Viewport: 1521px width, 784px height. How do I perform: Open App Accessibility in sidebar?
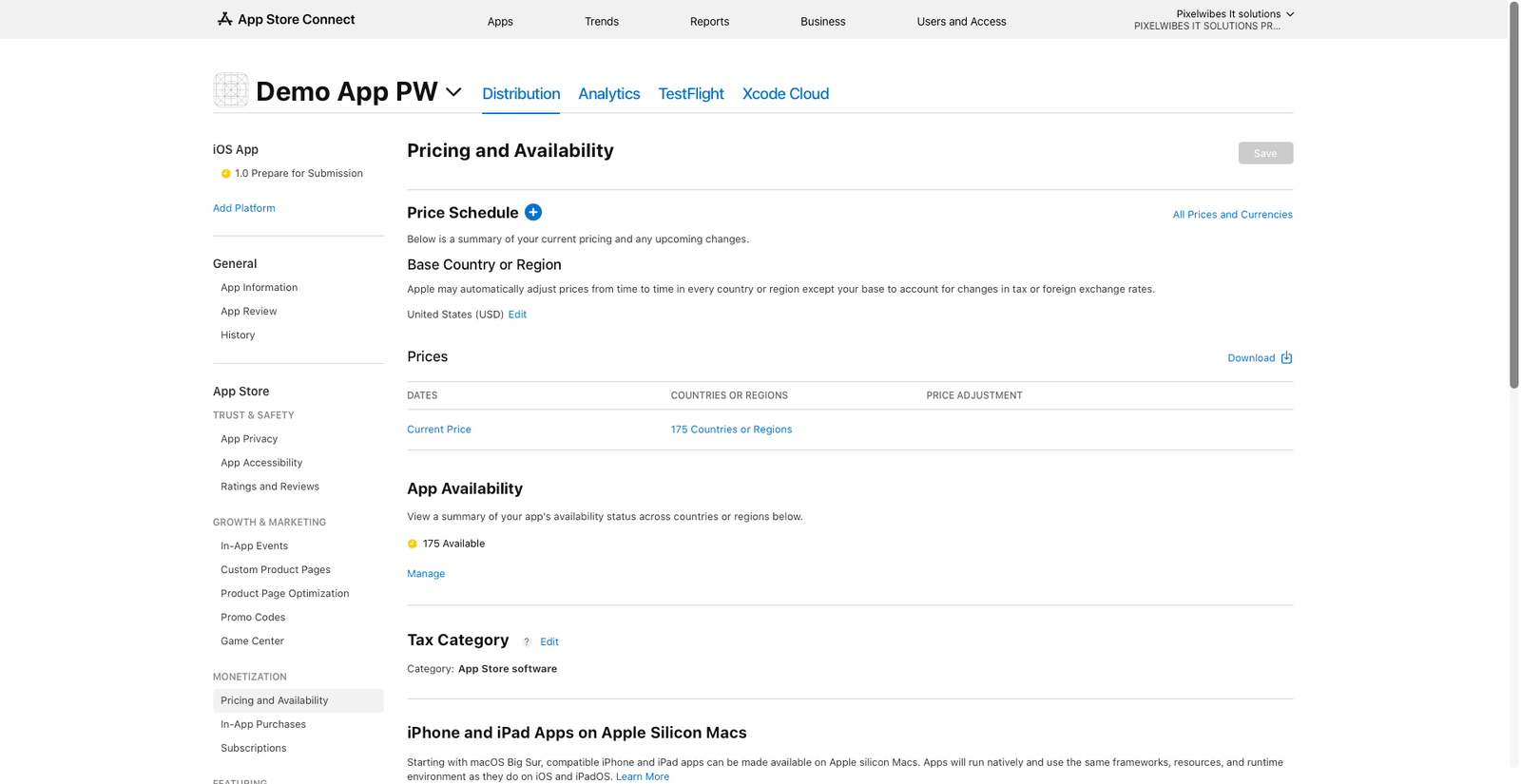click(x=261, y=463)
